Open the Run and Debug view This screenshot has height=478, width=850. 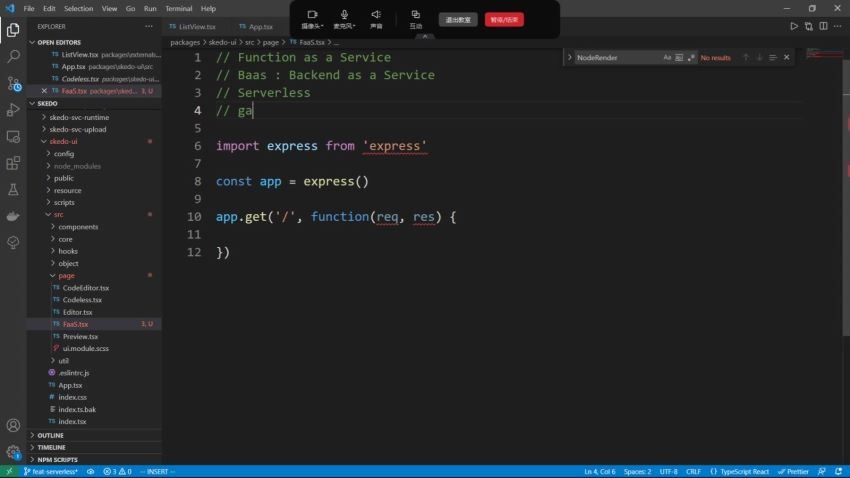click(13, 110)
